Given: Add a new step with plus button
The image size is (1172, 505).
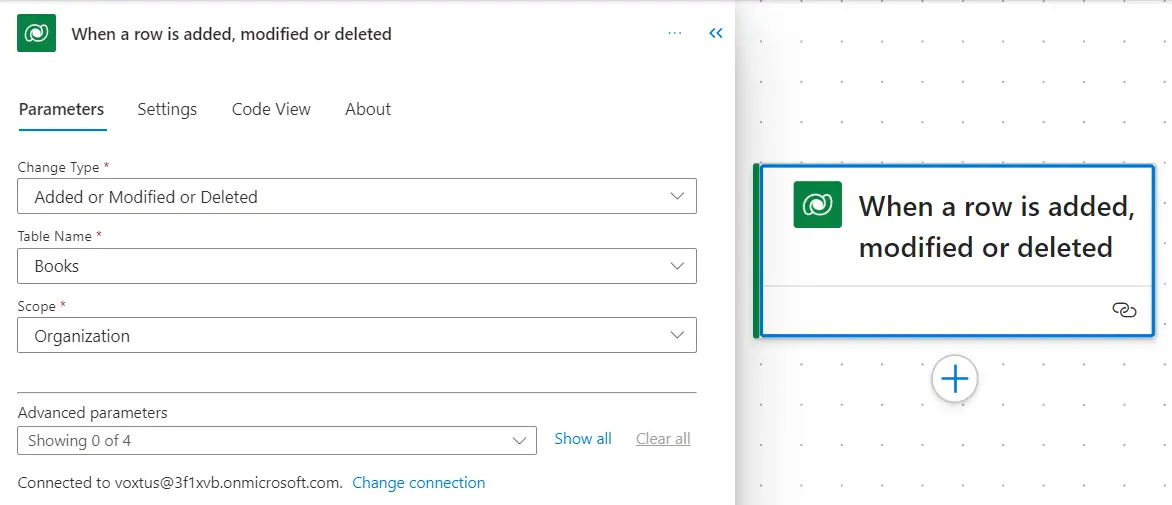Looking at the screenshot, I should tap(954, 379).
